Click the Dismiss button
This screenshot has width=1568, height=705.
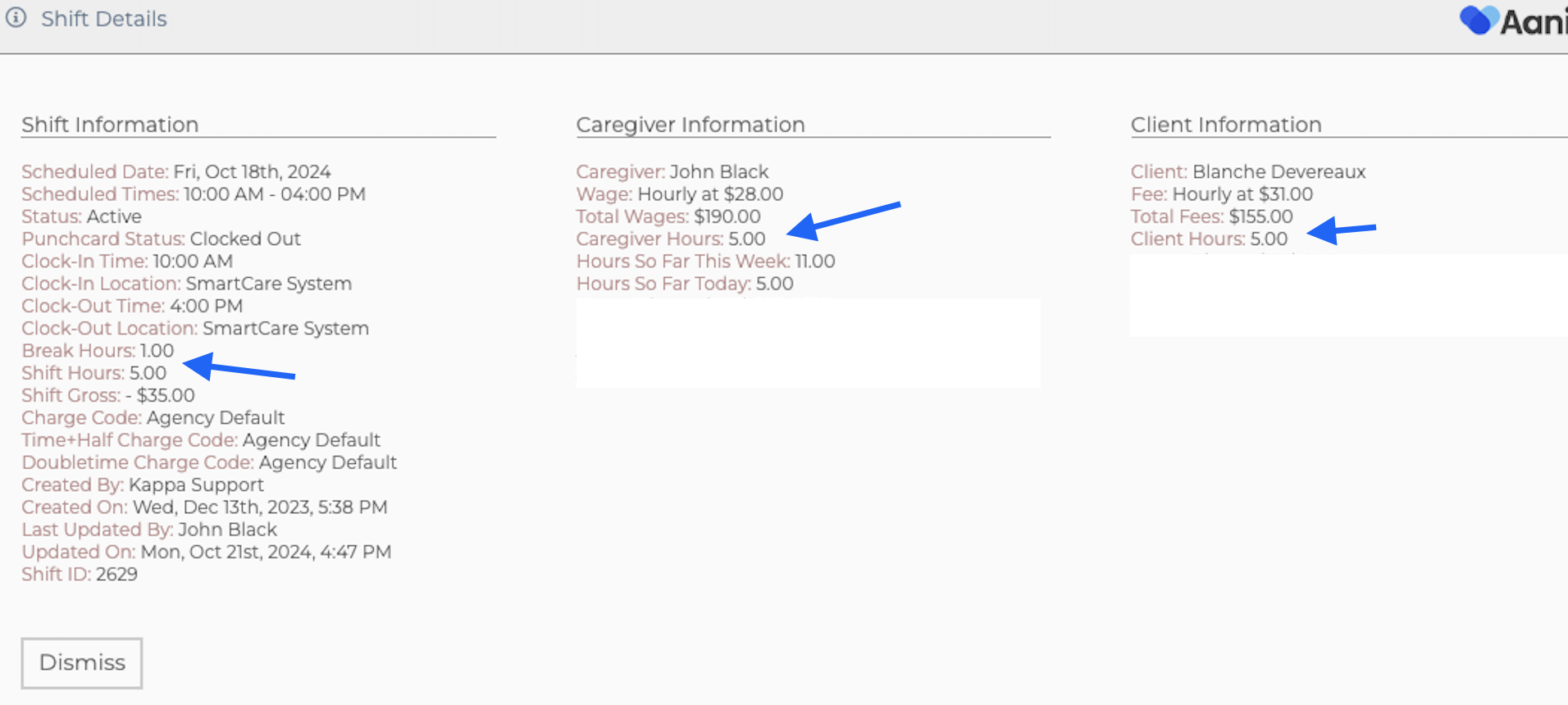82,662
